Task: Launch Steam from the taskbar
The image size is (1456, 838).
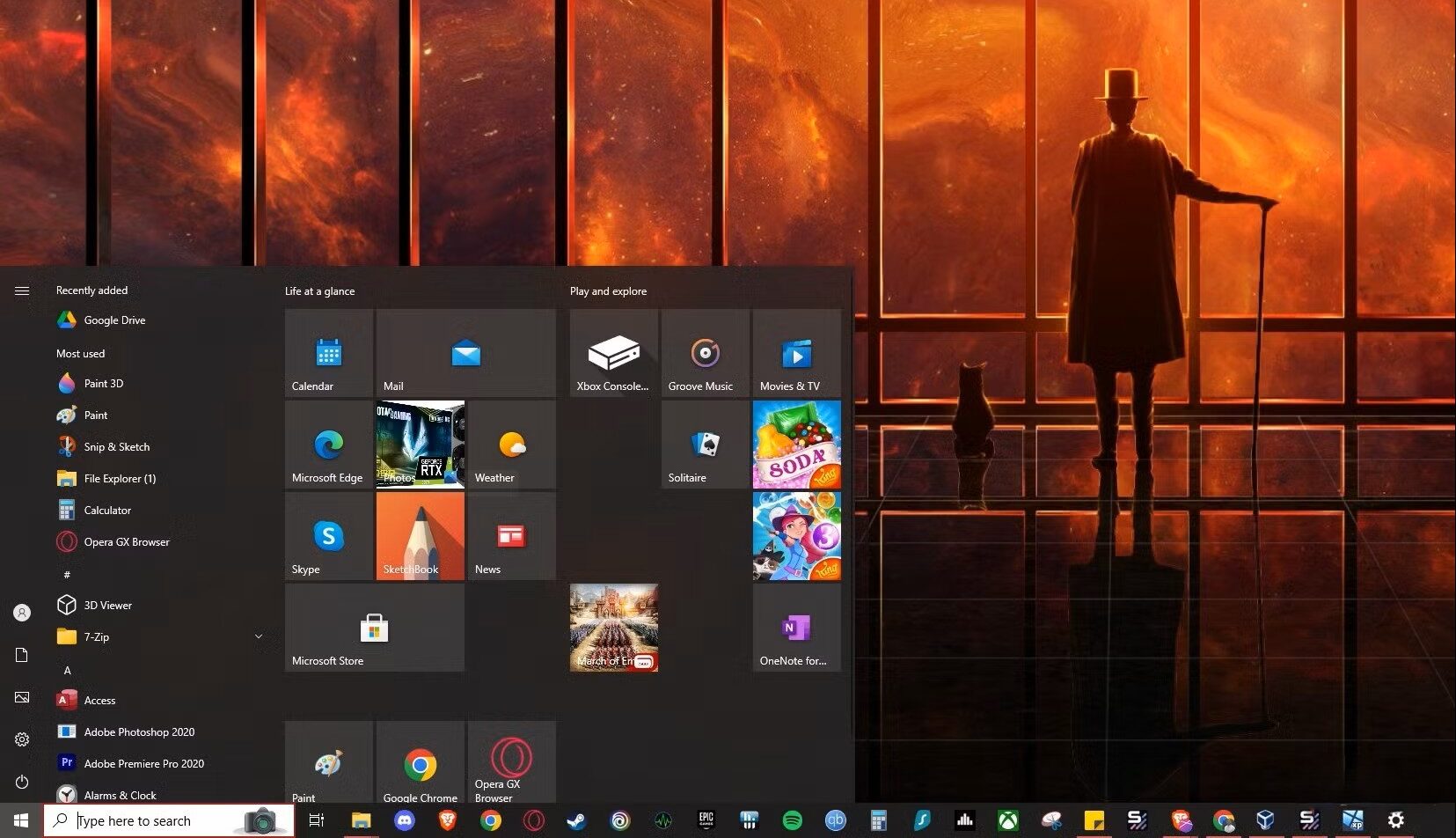Action: (576, 820)
